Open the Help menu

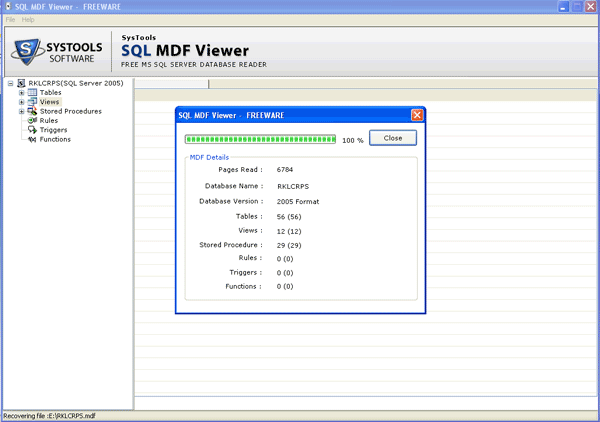[x=28, y=20]
